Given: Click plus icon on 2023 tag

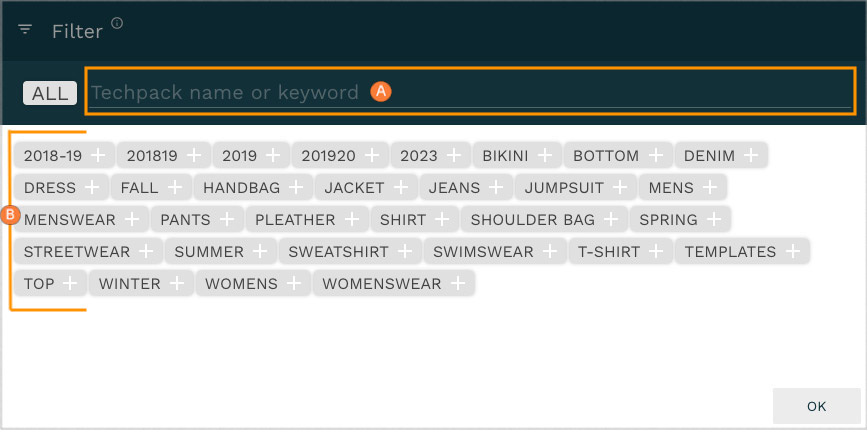Looking at the screenshot, I should tap(455, 156).
